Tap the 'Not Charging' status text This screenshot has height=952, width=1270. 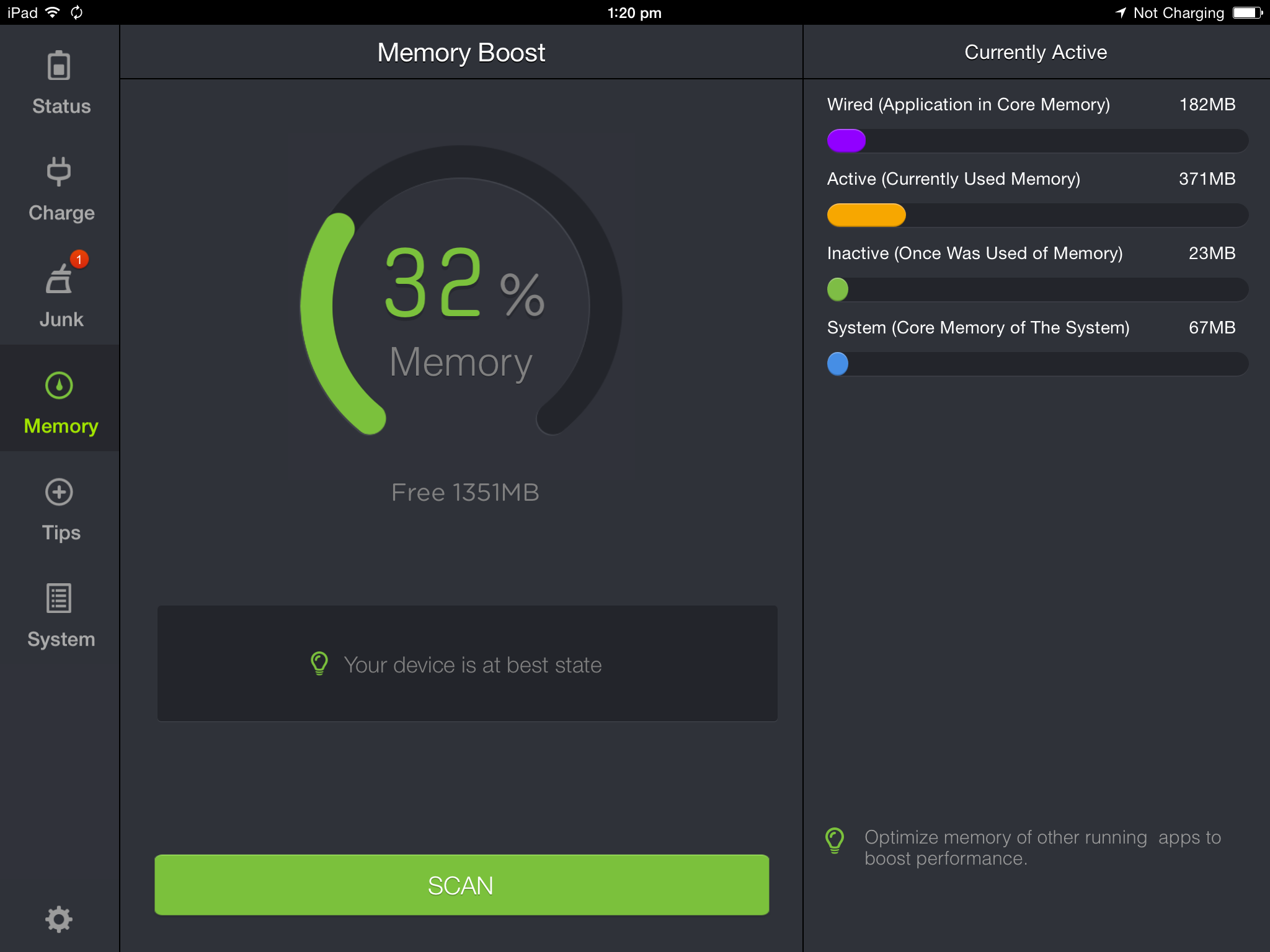pos(1179,13)
